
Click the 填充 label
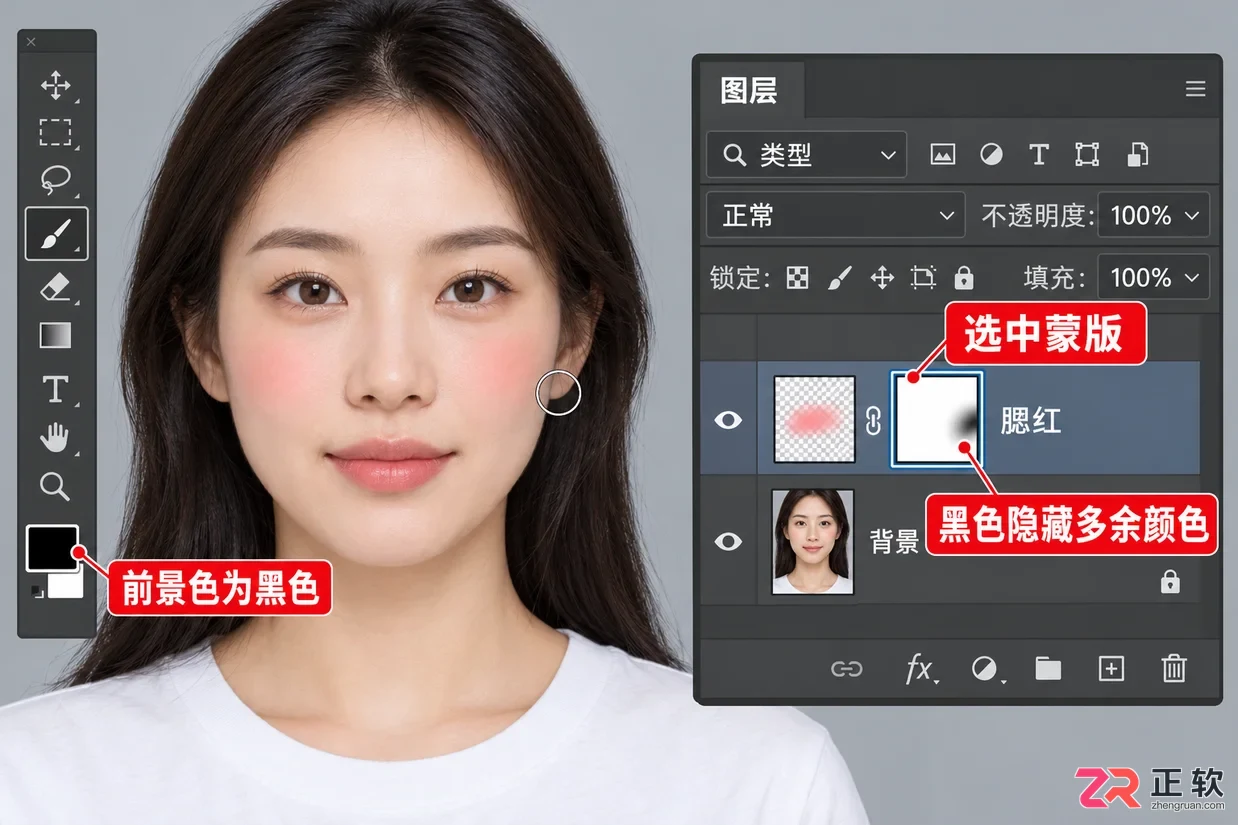click(x=1056, y=278)
